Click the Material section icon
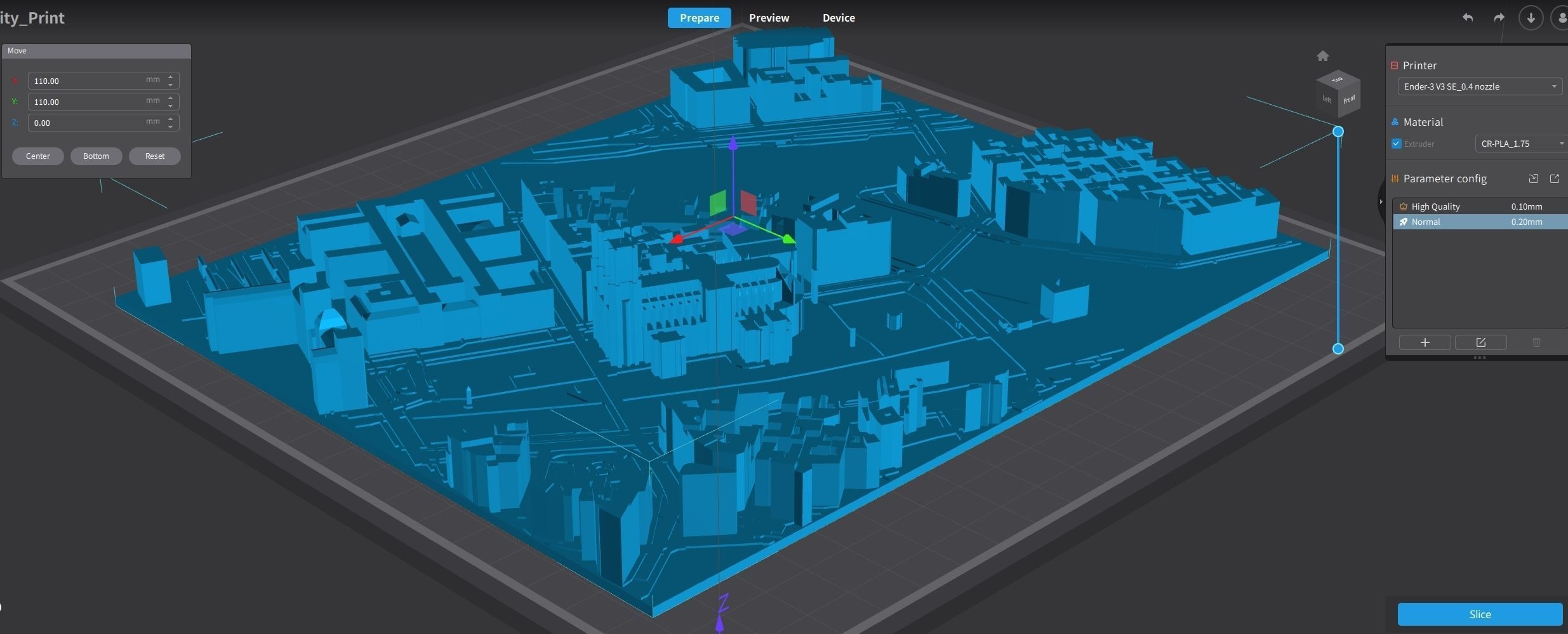 (x=1395, y=122)
